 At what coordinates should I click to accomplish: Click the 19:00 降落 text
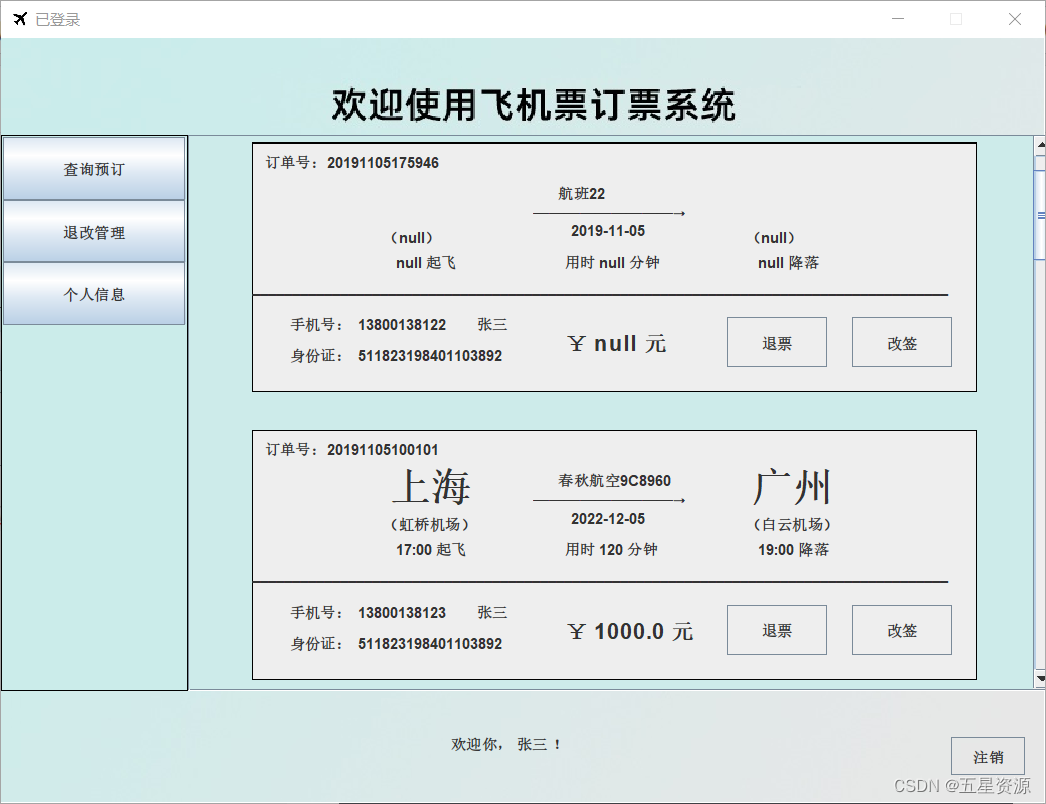tap(793, 550)
